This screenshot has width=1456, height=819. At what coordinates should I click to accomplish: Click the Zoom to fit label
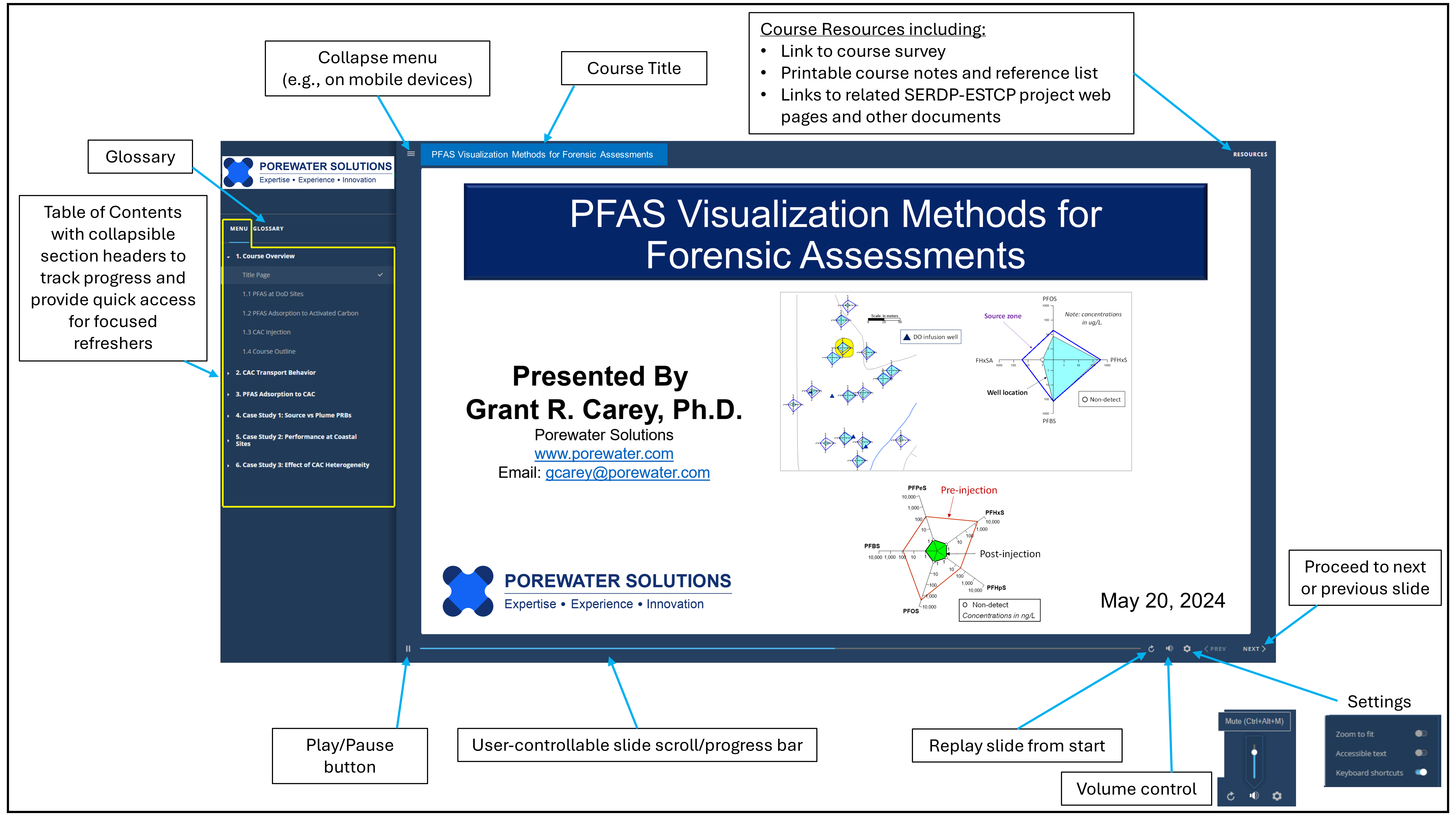[x=1354, y=734]
